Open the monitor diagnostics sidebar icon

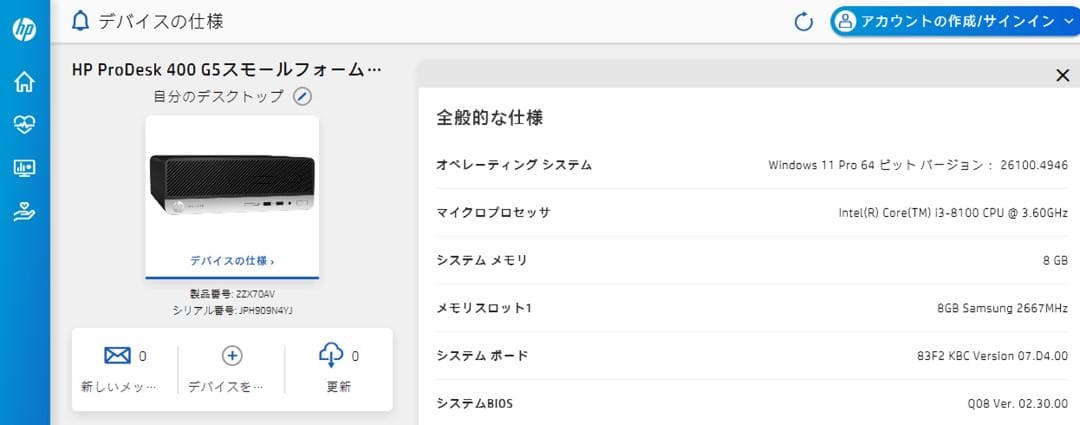[x=24, y=168]
